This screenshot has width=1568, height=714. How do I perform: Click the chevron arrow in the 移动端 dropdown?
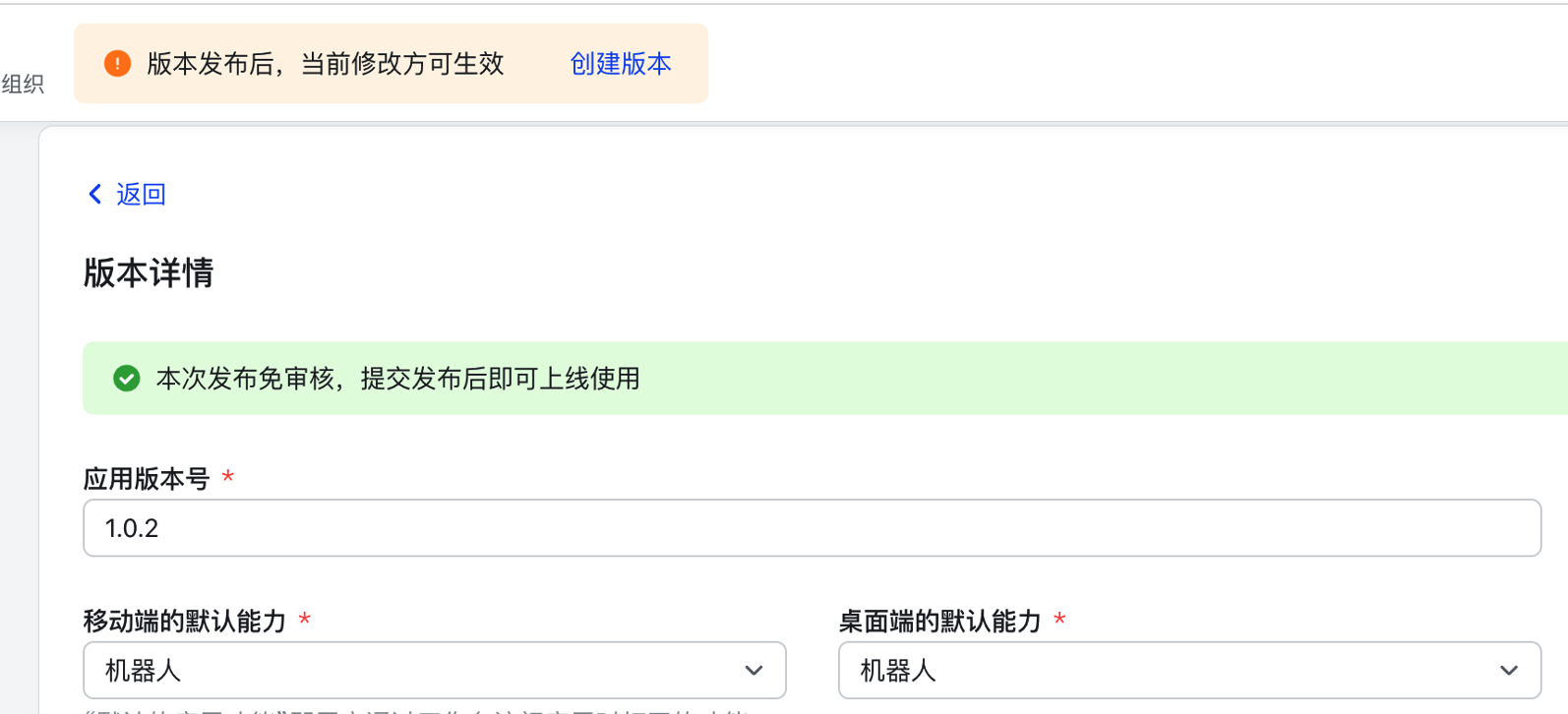click(x=754, y=671)
